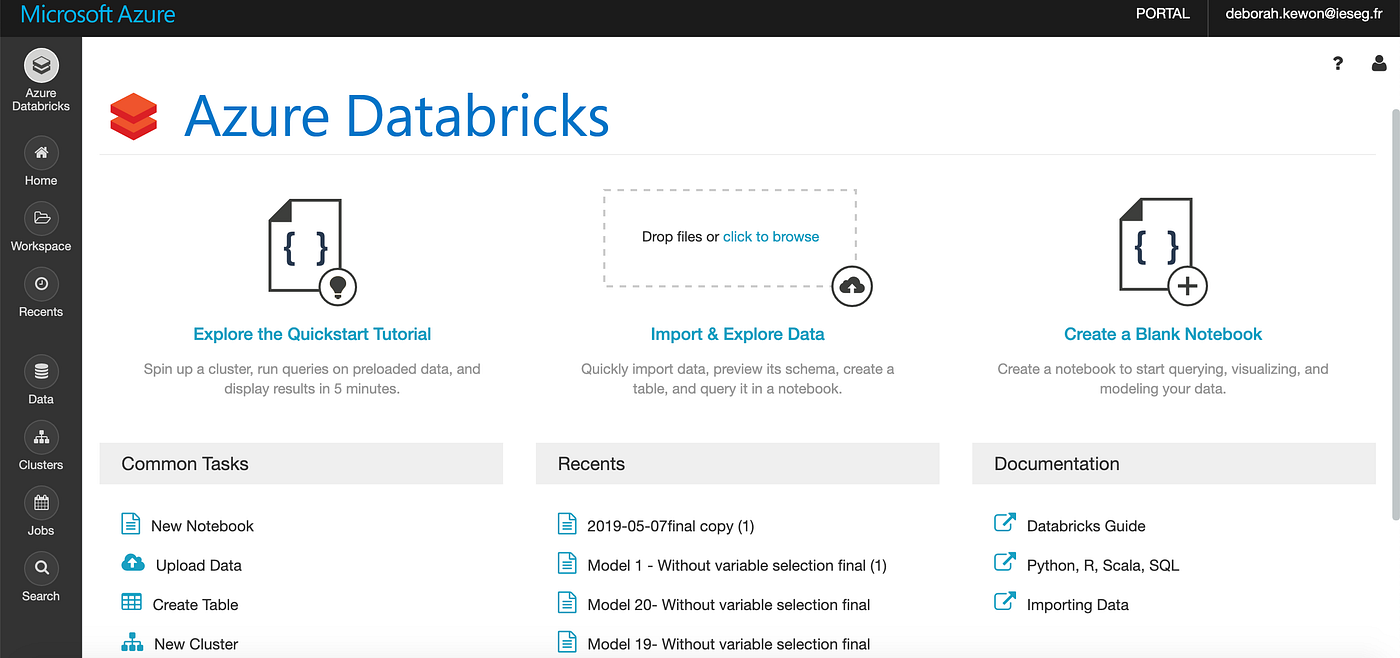Click to browse for files to import
This screenshot has height=658, width=1400.
771,236
